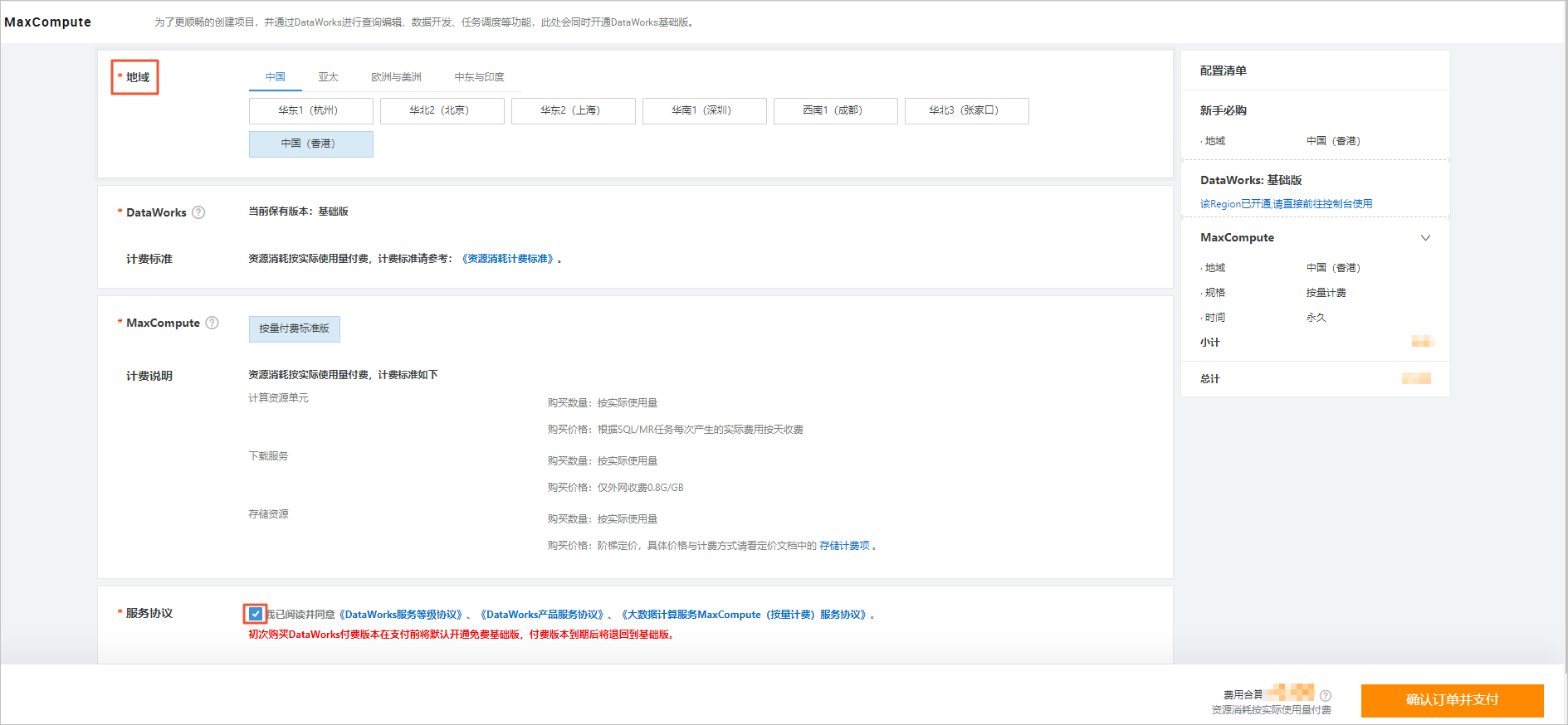This screenshot has height=725, width=1568.
Task: Click the 计算资源单元 label
Action: [x=279, y=398]
